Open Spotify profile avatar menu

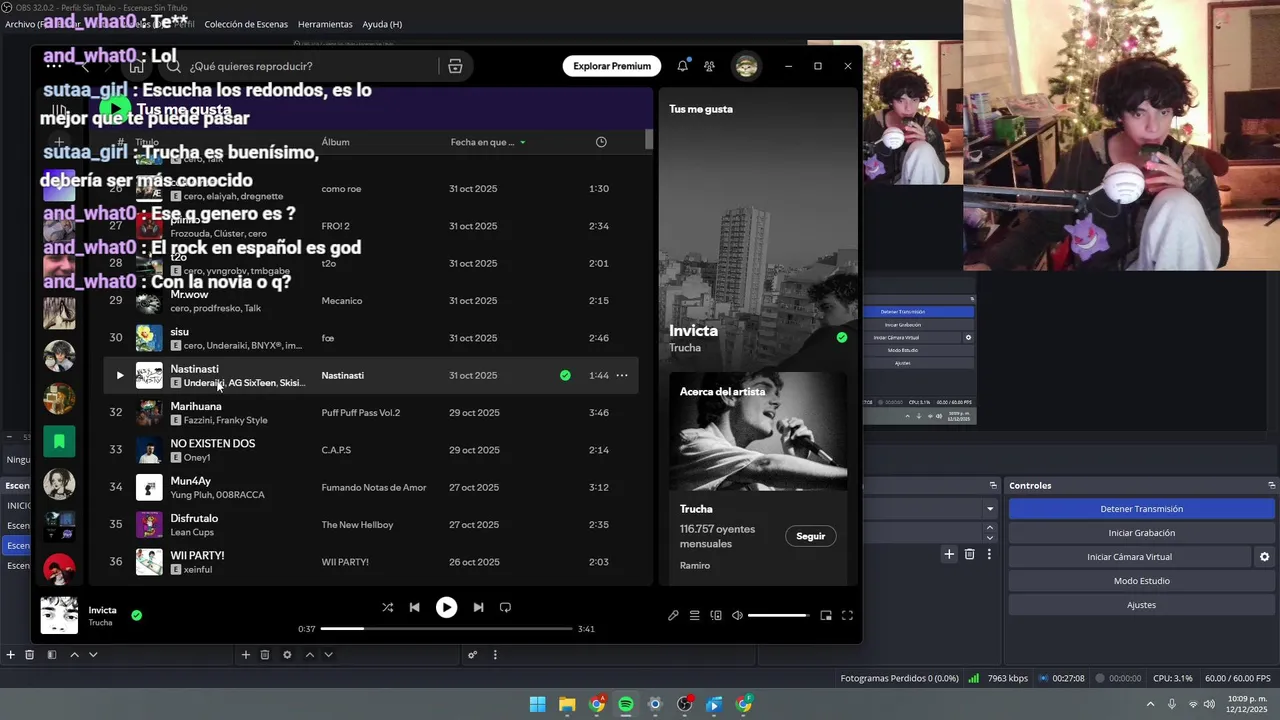746,66
